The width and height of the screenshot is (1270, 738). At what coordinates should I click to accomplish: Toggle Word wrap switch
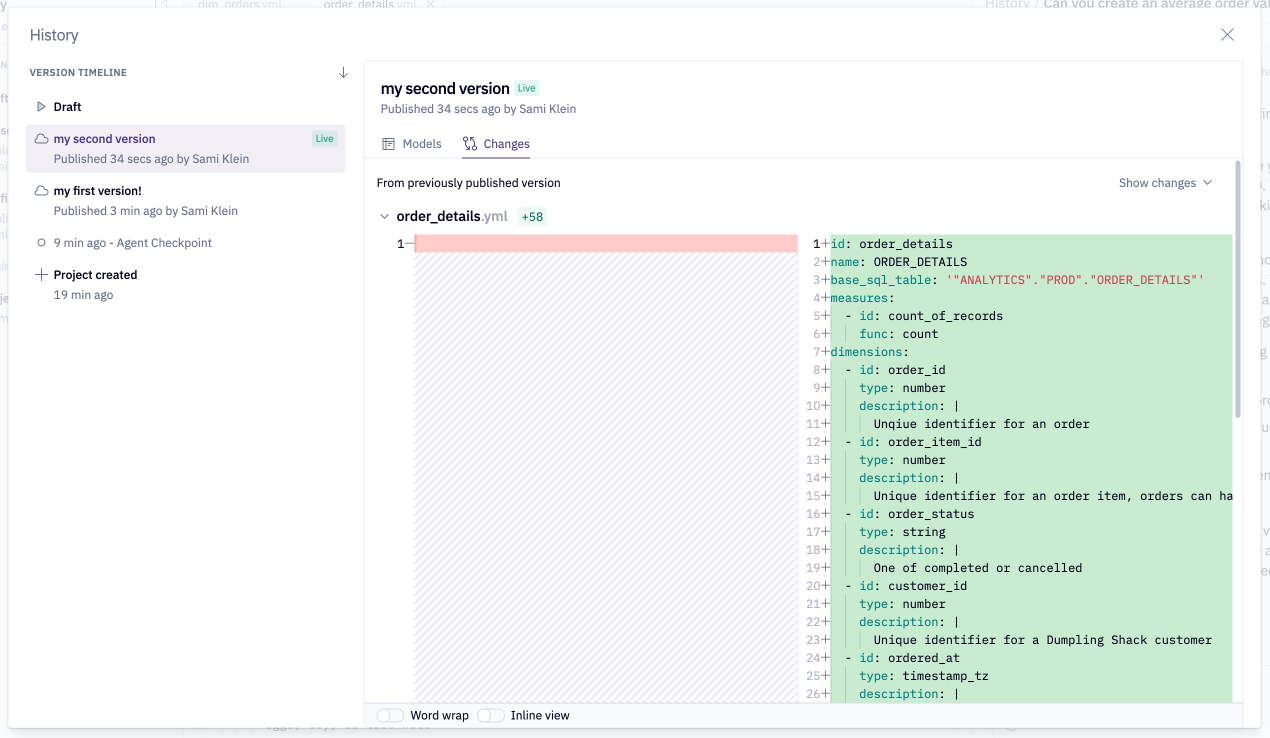coord(391,715)
